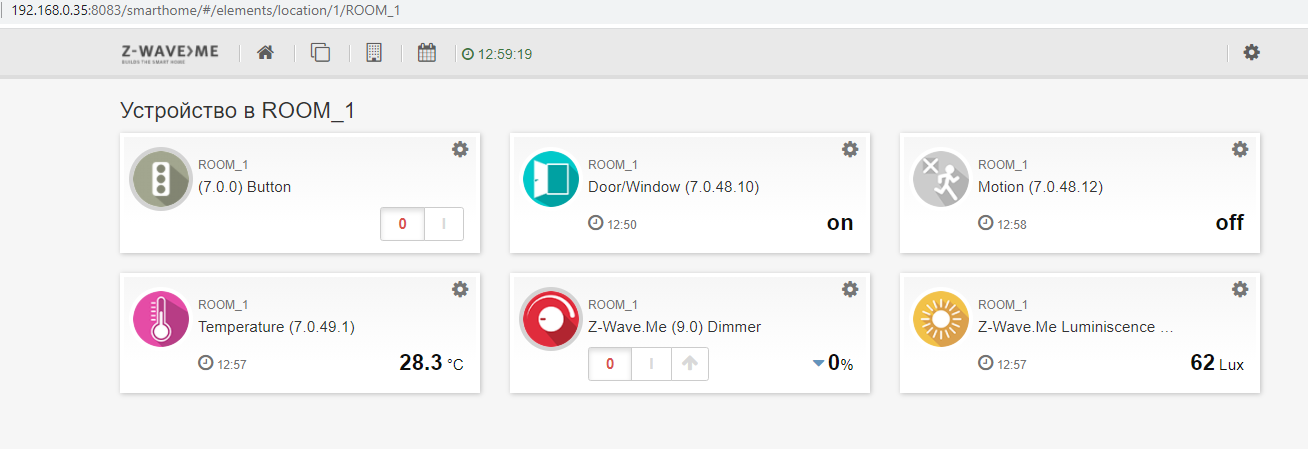Turn the Dimmer off with 0
Screen dimensions: 1308x449
pyautogui.click(x=610, y=364)
